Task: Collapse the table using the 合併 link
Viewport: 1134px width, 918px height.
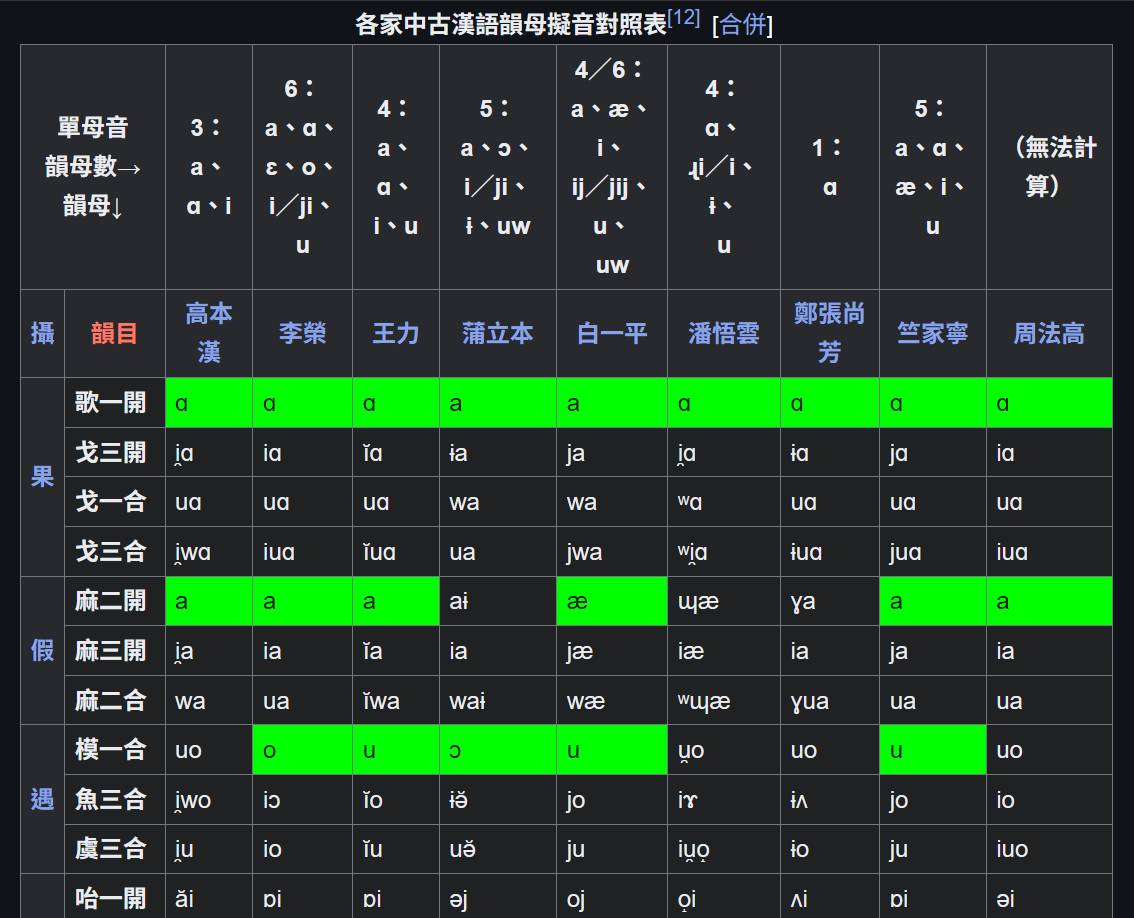Action: pyautogui.click(x=742, y=25)
